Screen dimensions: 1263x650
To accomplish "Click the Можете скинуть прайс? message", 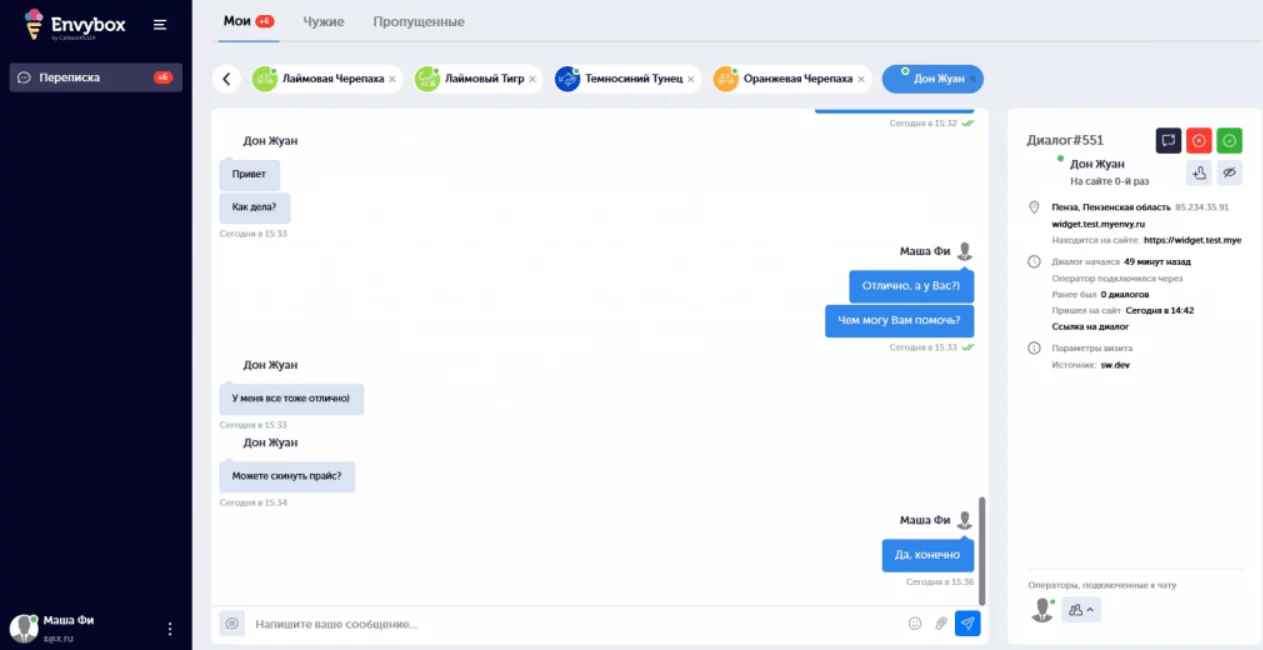I will coord(287,476).
